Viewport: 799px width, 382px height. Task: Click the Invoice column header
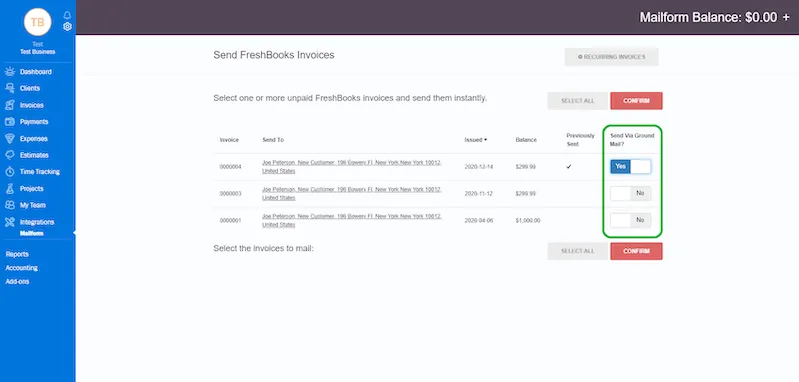click(229, 140)
